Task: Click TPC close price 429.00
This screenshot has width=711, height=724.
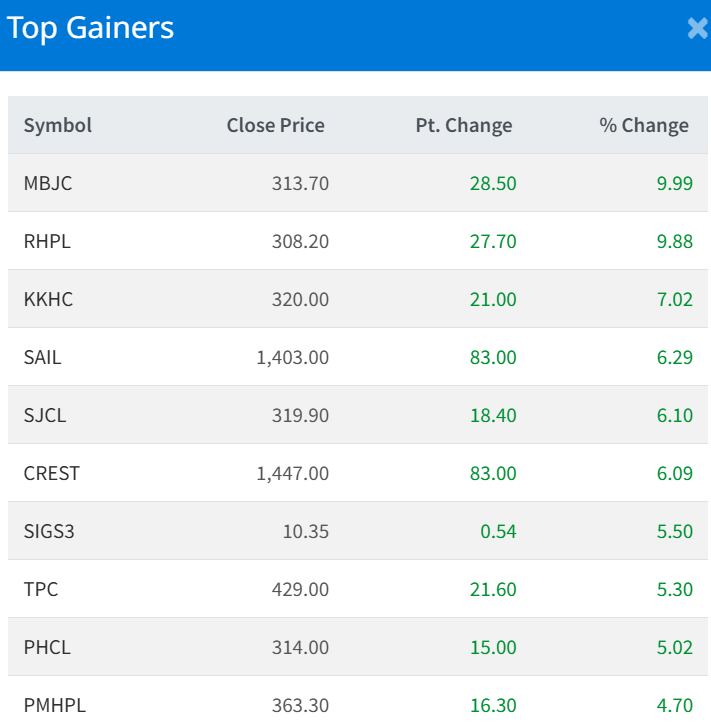Action: tap(300, 589)
